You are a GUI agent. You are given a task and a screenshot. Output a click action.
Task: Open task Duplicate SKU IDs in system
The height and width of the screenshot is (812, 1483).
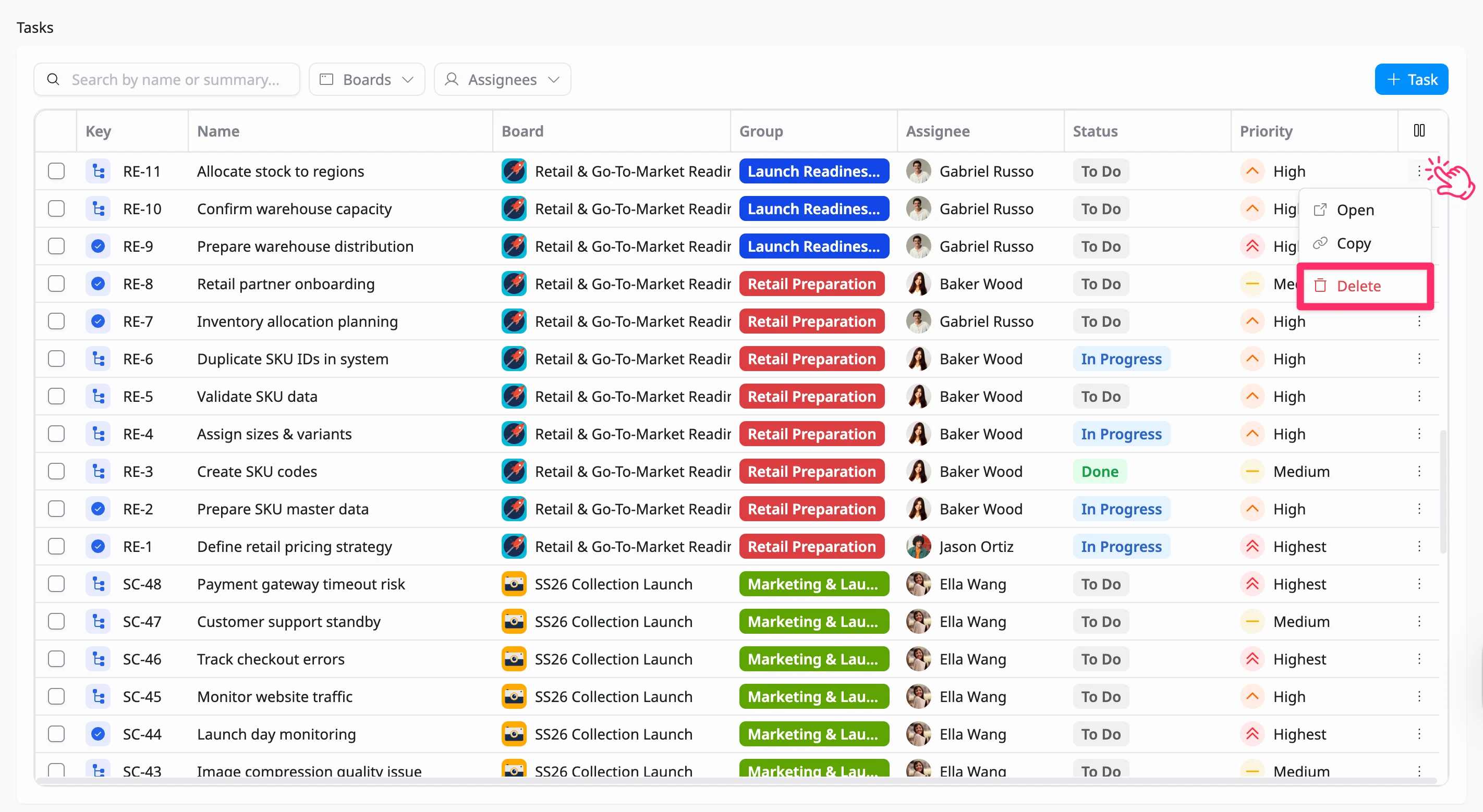point(293,359)
